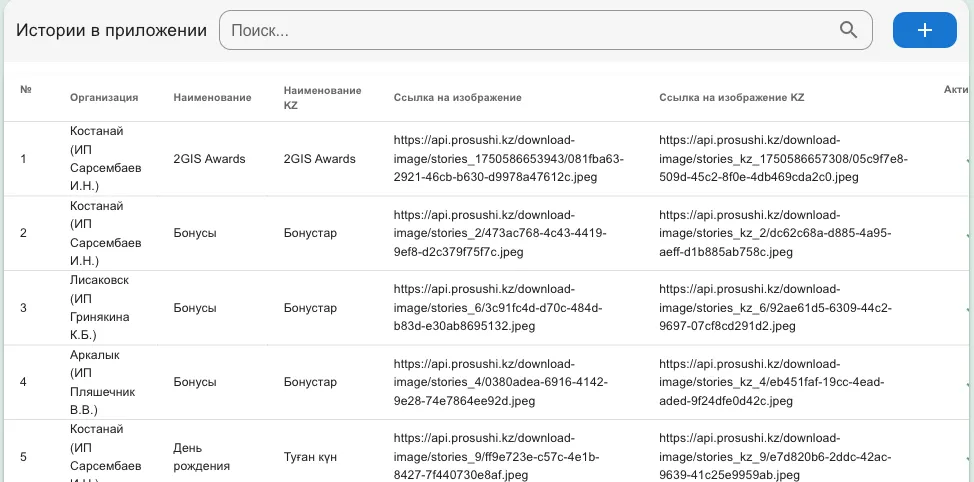
Task: Focus the Поиск... search input field
Action: pos(545,30)
